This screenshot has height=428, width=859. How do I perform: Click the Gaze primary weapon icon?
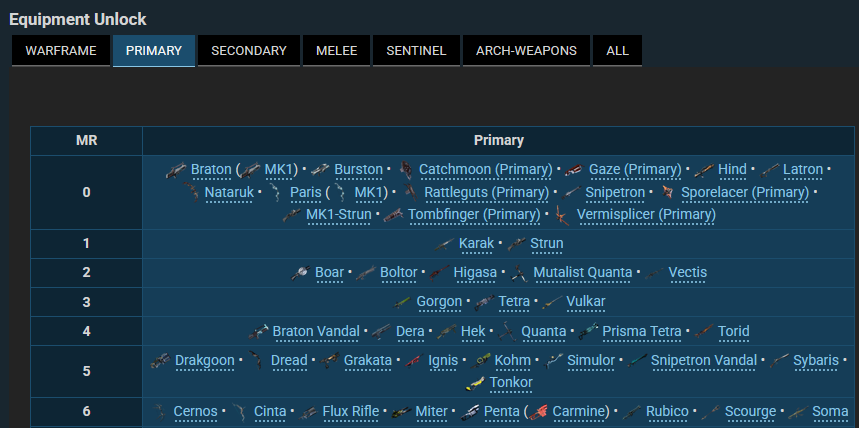click(574, 170)
